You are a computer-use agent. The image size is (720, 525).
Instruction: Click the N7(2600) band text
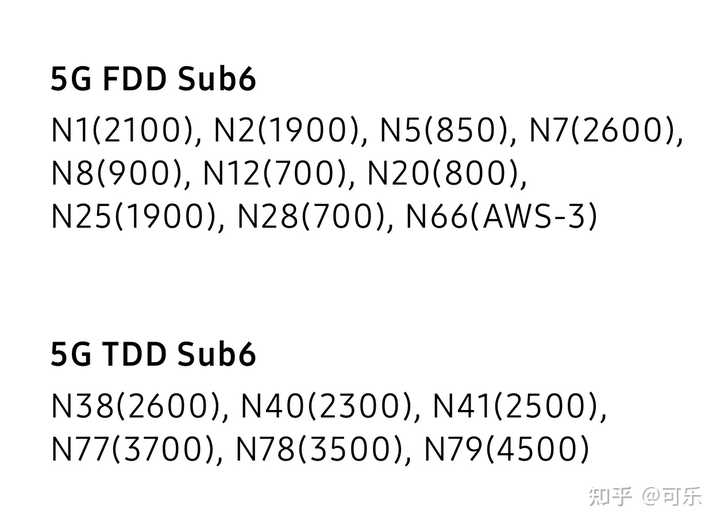(x=601, y=131)
